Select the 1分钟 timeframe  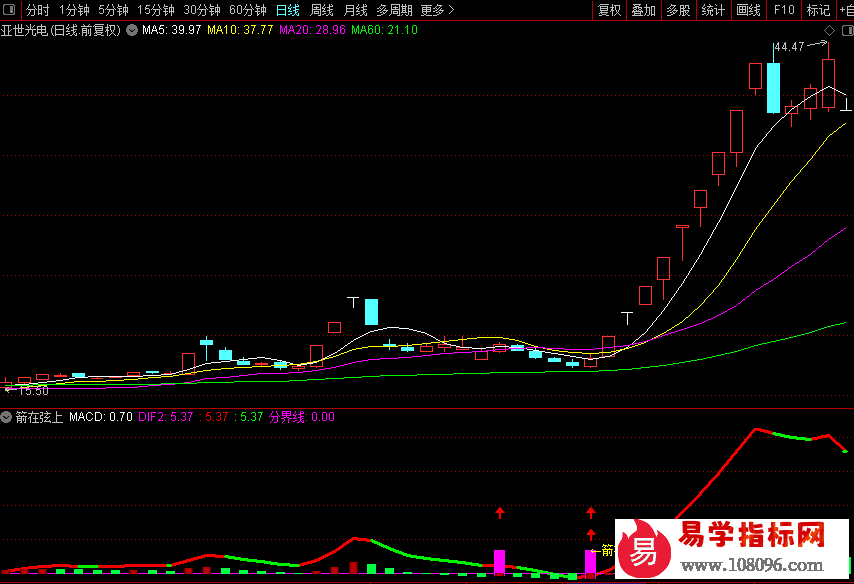click(x=74, y=10)
